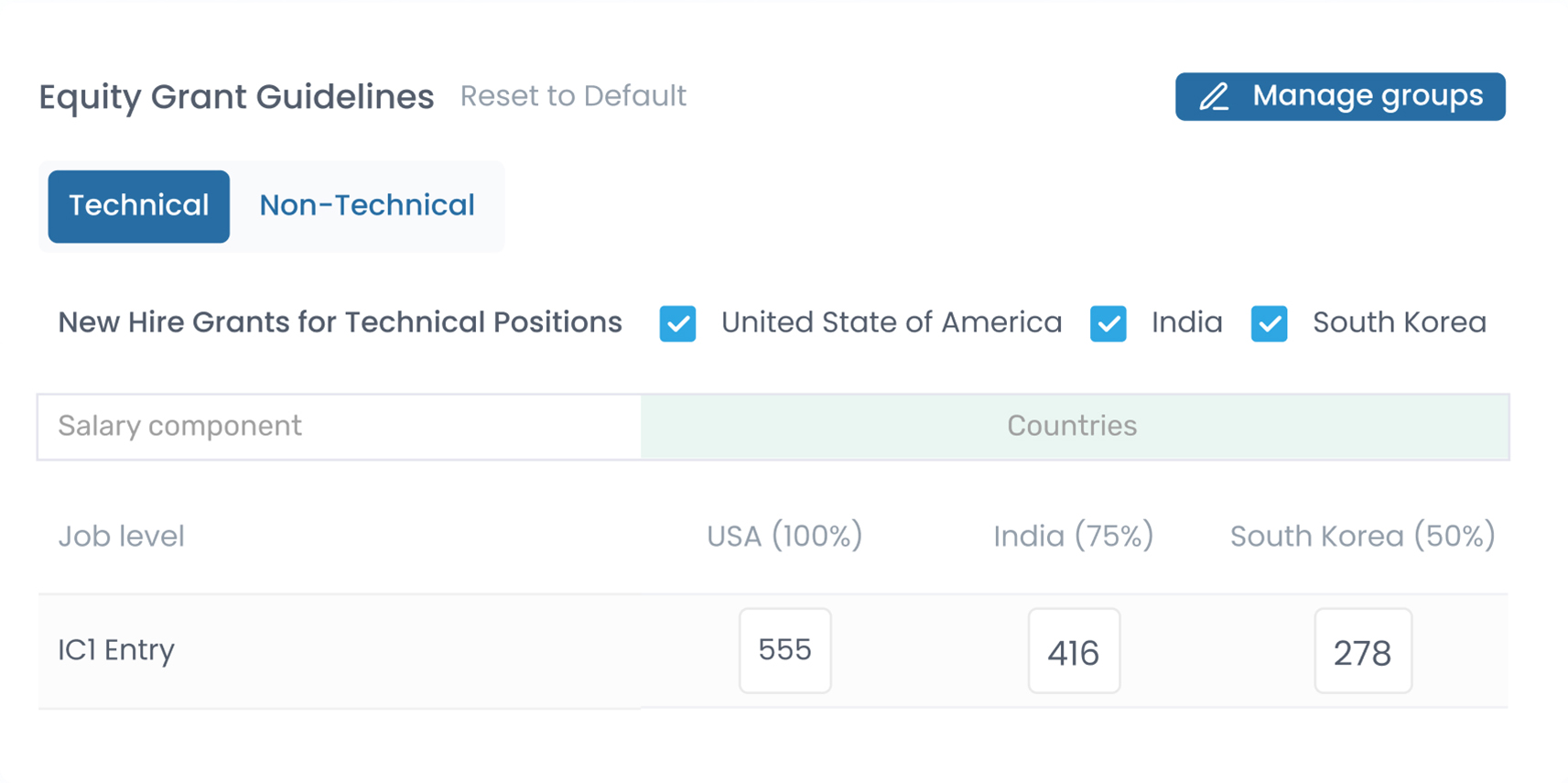
Task: Uncheck United State of America checkbox
Action: click(x=677, y=323)
